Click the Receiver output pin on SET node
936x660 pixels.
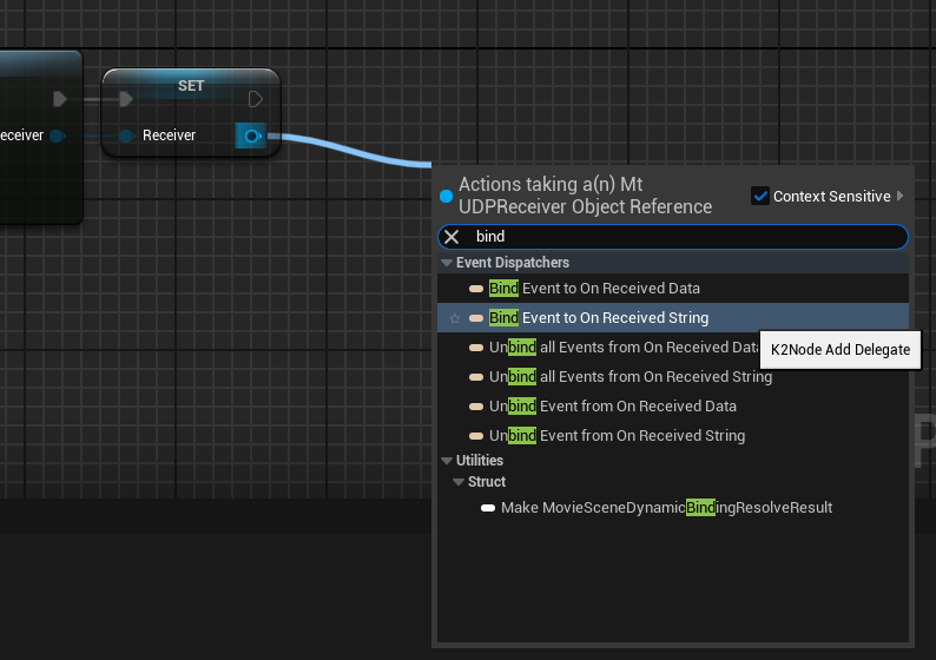pos(251,136)
